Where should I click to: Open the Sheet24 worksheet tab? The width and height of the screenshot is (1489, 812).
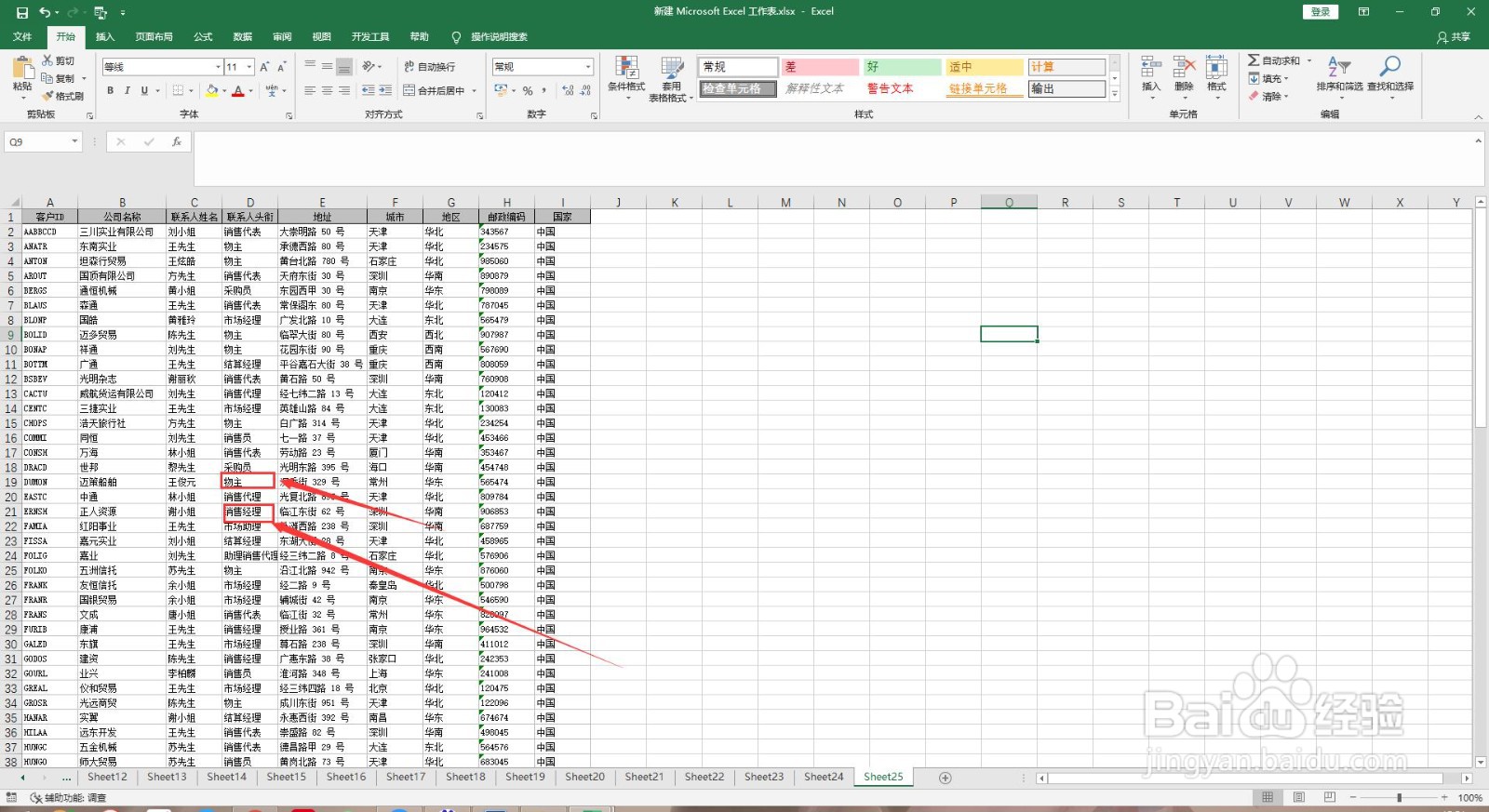click(x=824, y=777)
